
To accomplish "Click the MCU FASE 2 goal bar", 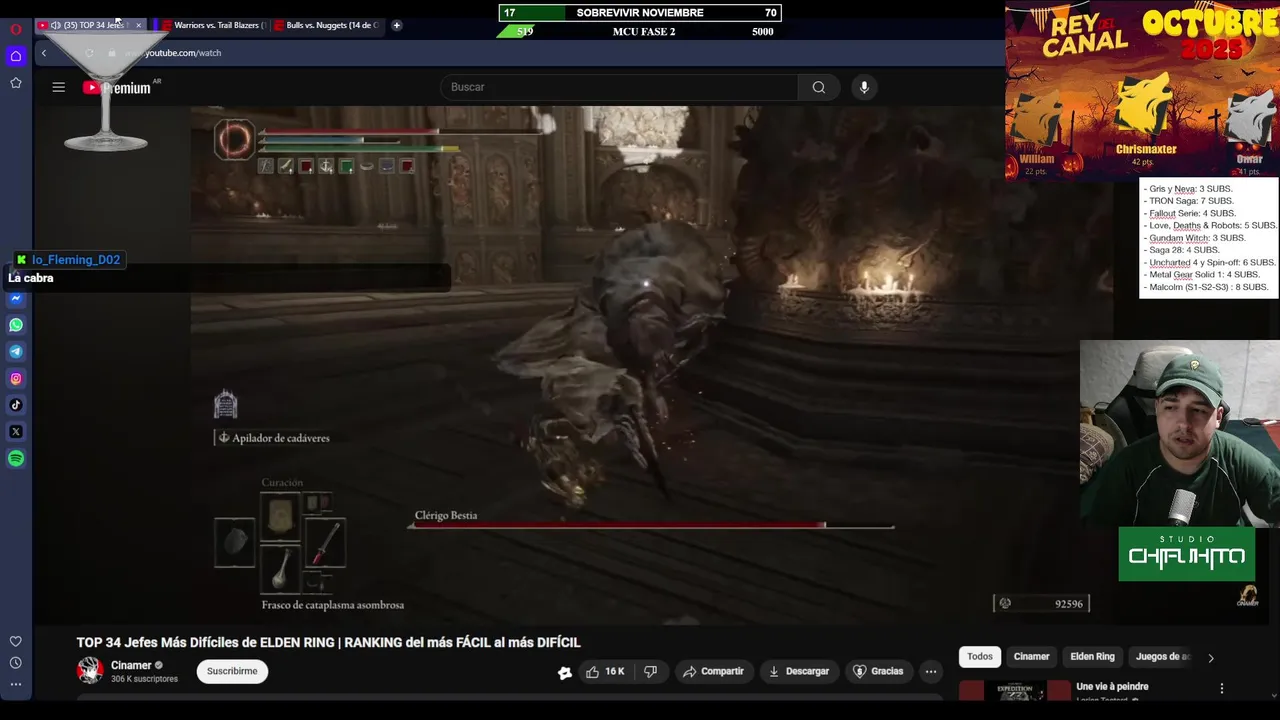I will [x=640, y=31].
